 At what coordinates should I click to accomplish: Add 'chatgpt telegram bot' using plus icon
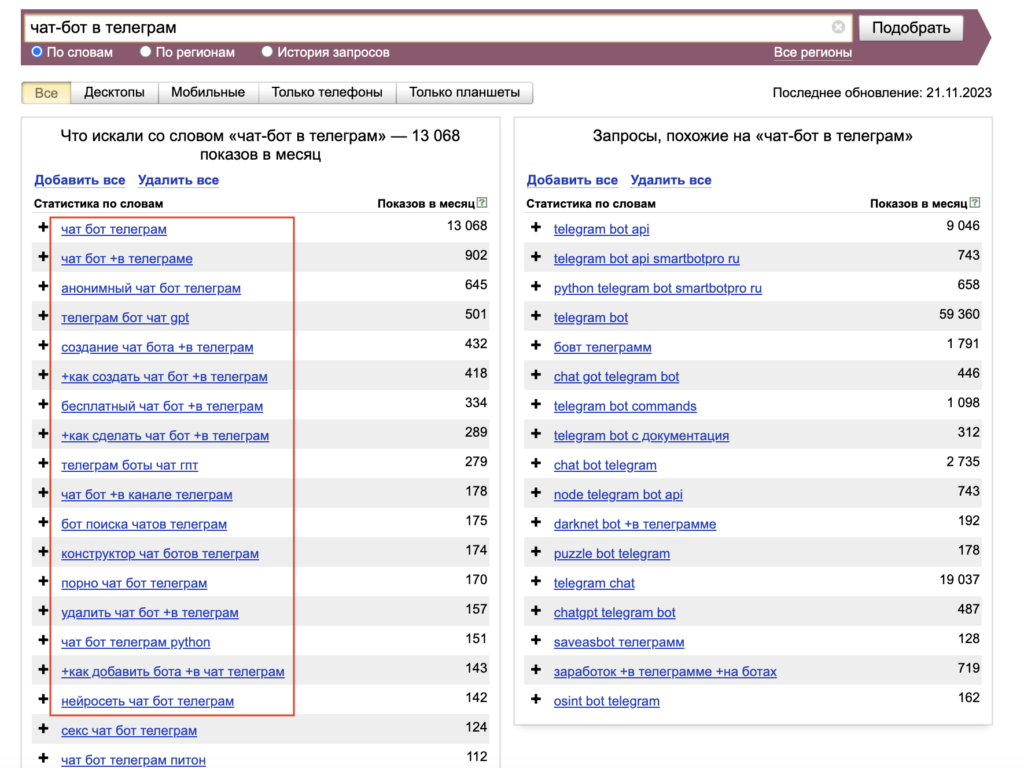(536, 612)
